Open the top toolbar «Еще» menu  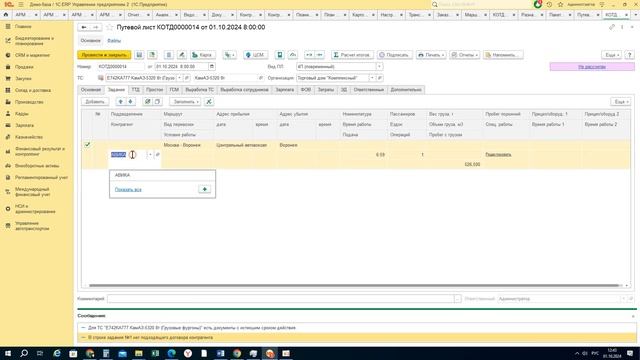(x=611, y=55)
